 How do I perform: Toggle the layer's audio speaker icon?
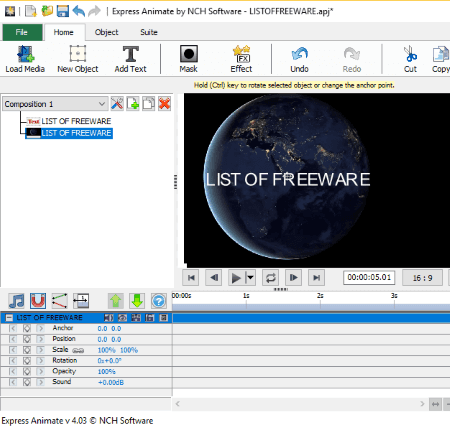pos(108,318)
